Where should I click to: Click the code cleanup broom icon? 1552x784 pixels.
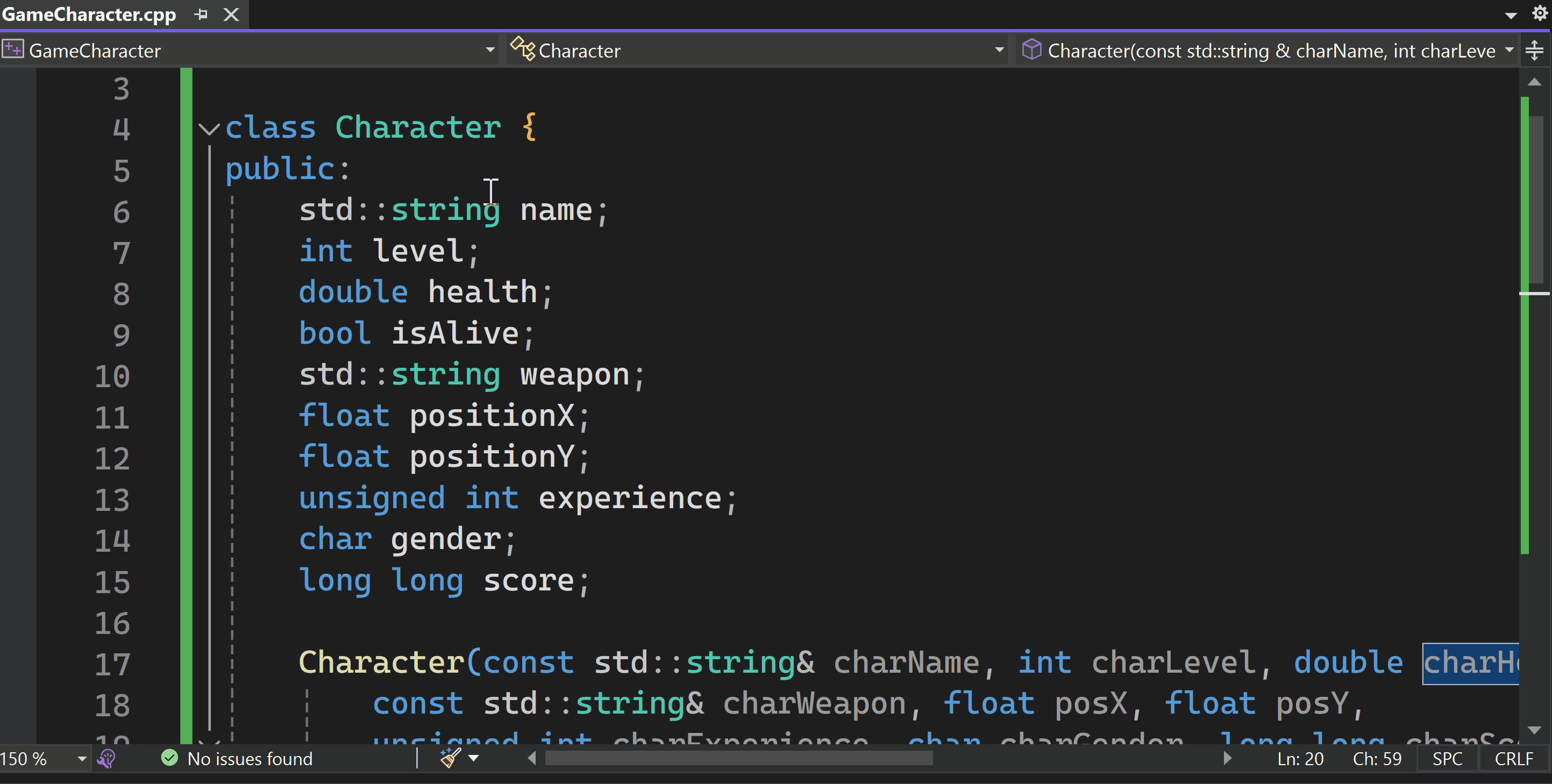pyautogui.click(x=450, y=758)
